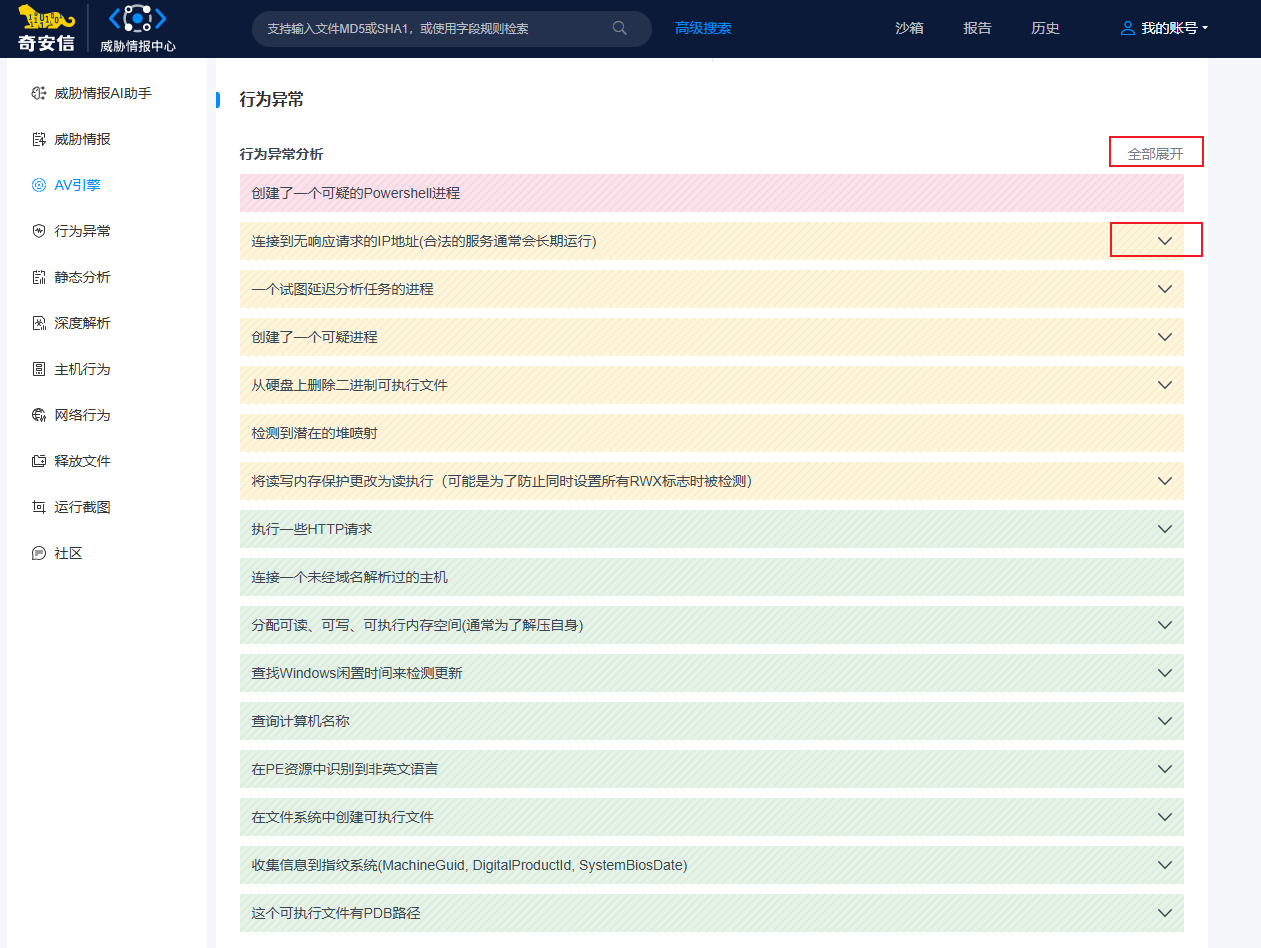The image size is (1261, 948).
Task: Open 主机行为 sidebar entry
Action: (x=82, y=369)
